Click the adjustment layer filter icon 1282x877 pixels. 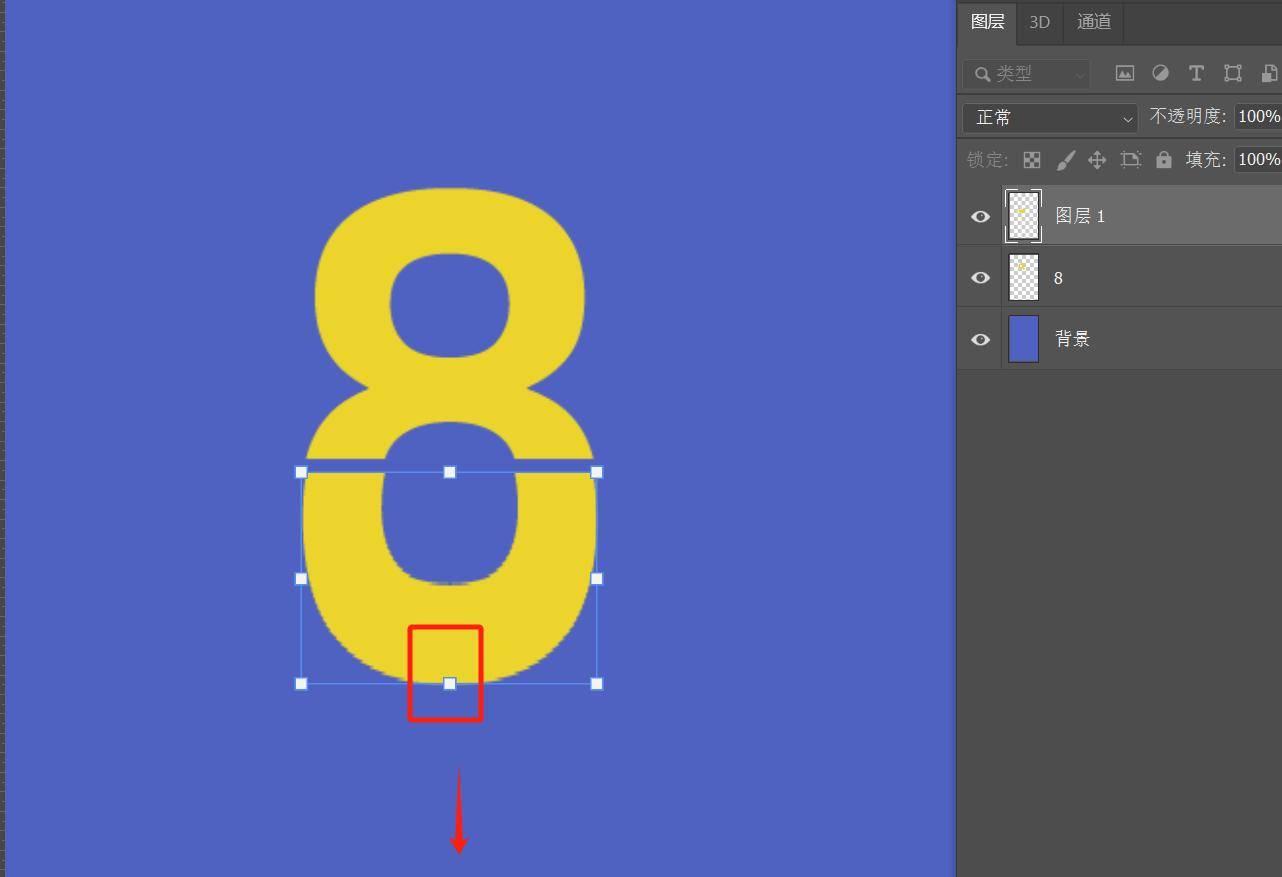pyautogui.click(x=1161, y=73)
